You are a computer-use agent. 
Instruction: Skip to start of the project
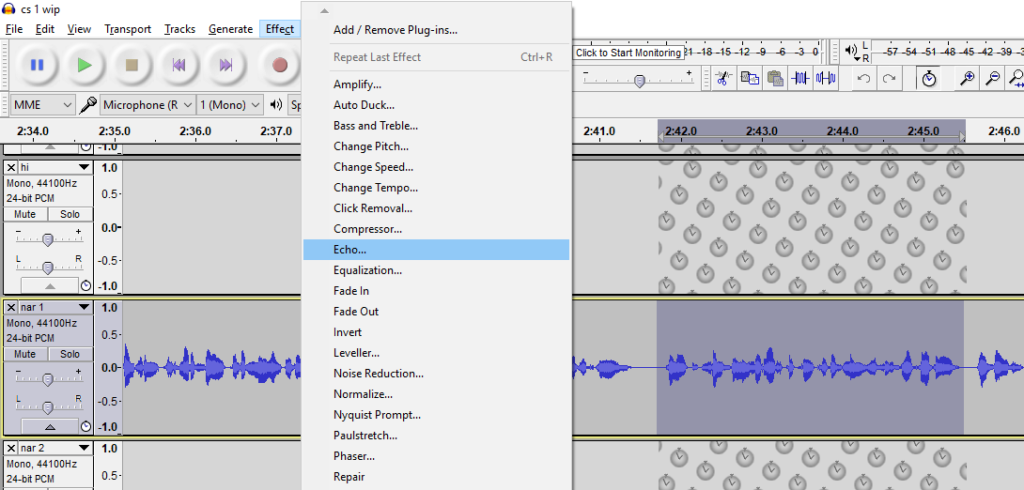180,65
